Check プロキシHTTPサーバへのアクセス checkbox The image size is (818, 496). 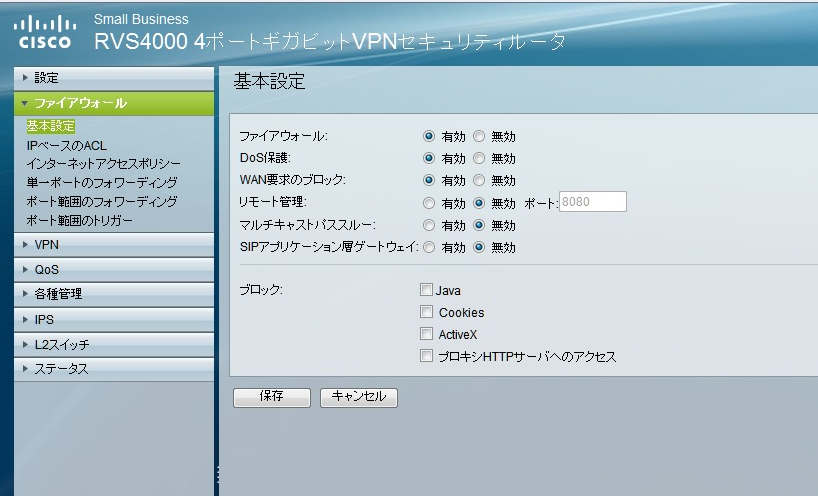[426, 356]
